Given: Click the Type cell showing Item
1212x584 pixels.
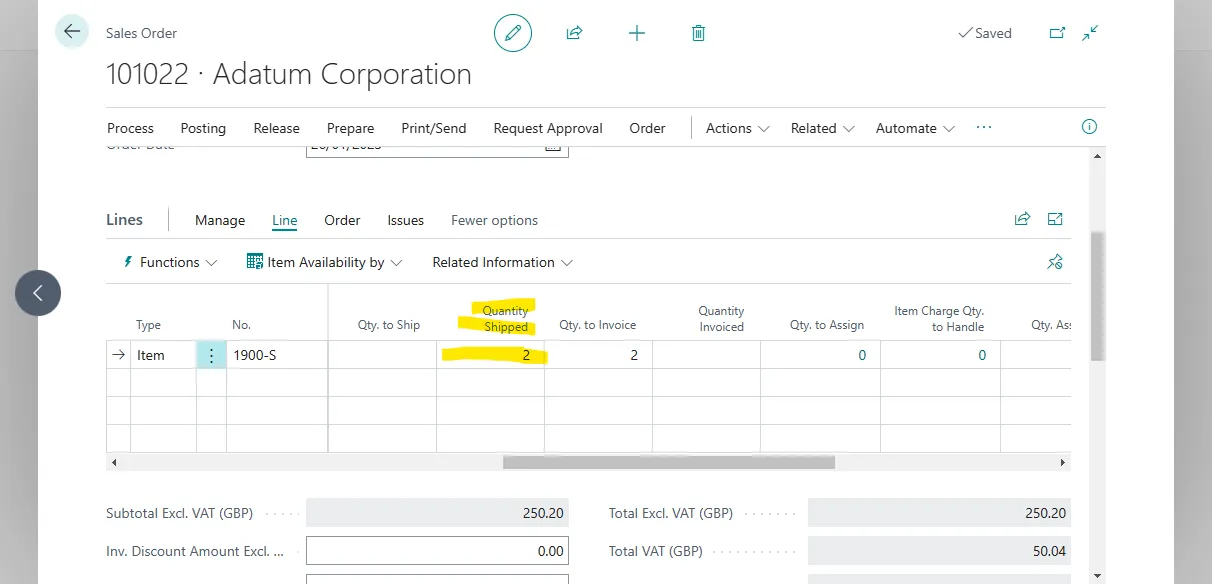Looking at the screenshot, I should pos(164,355).
